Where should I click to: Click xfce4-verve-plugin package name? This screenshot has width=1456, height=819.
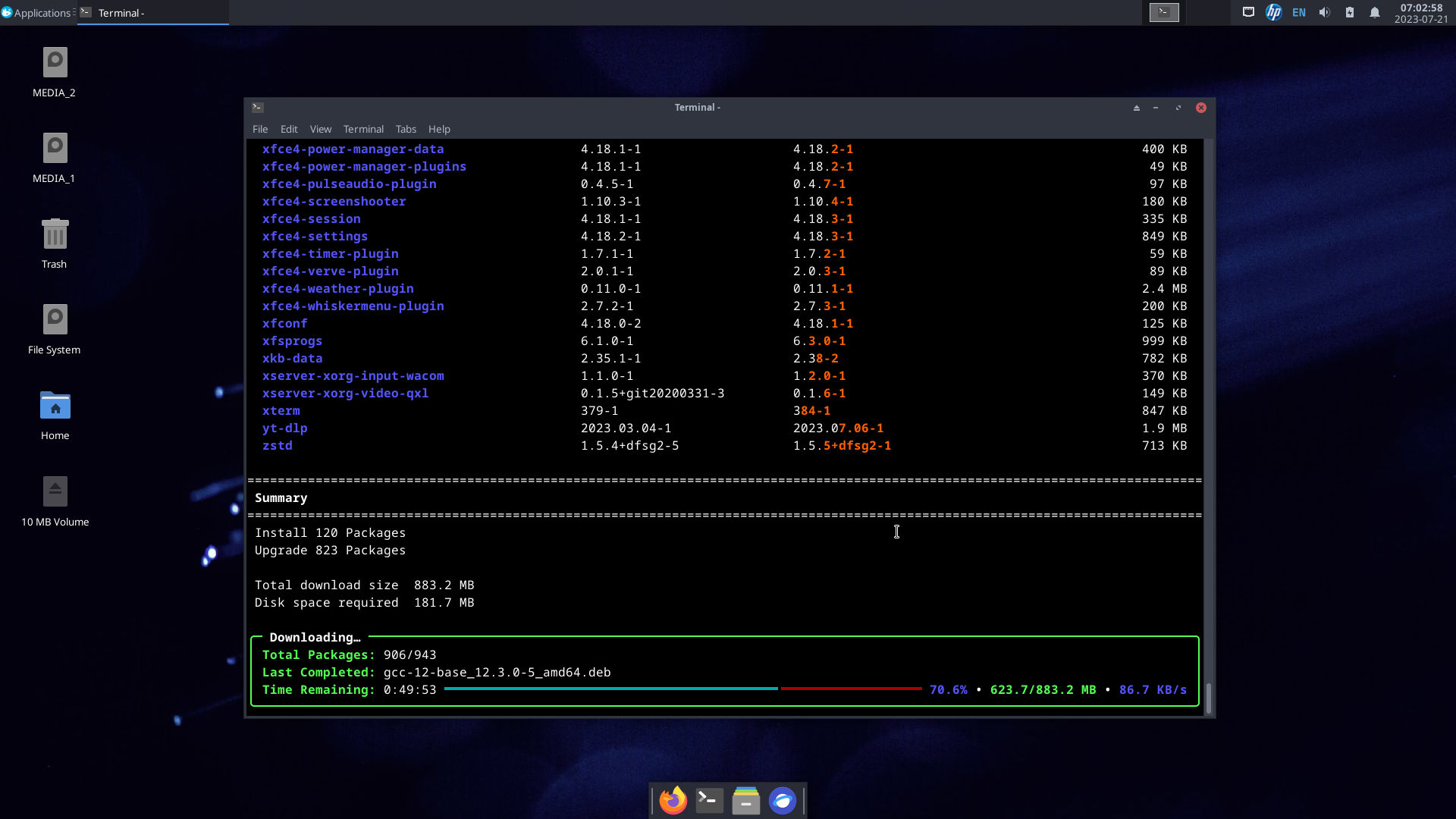point(331,271)
